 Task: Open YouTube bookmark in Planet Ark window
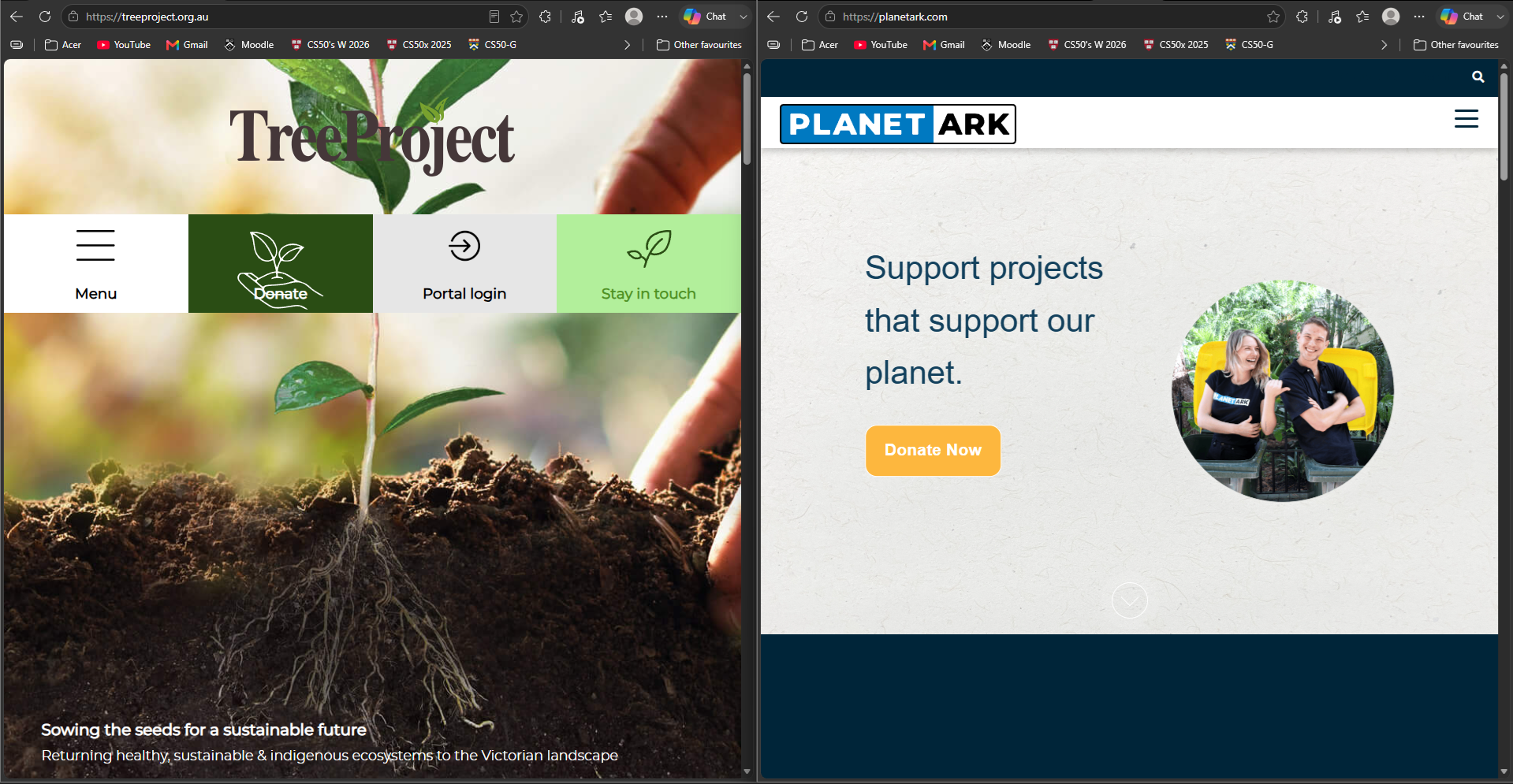[x=881, y=45]
